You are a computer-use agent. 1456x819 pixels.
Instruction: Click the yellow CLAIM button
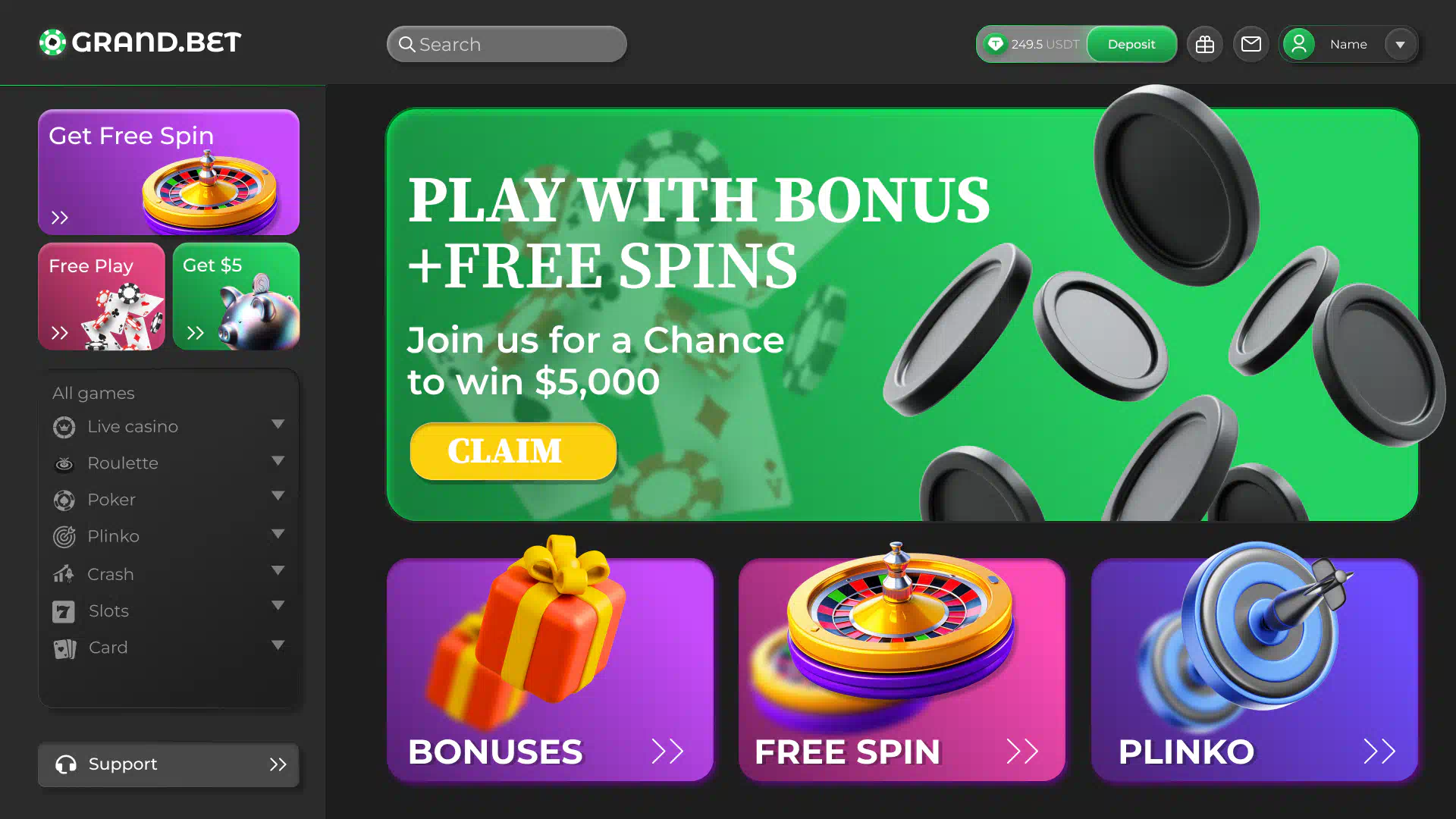(513, 451)
